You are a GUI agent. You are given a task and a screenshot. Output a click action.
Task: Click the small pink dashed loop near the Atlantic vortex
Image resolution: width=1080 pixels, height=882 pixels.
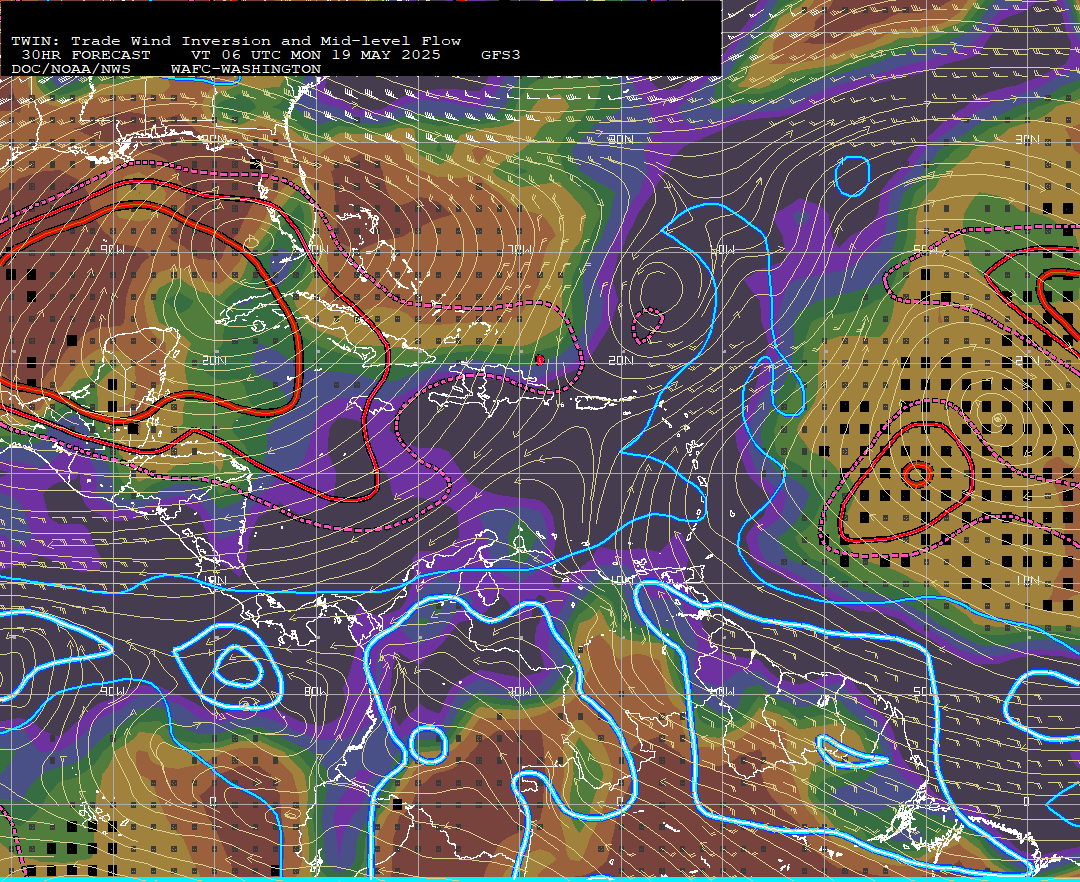pyautogui.click(x=647, y=326)
